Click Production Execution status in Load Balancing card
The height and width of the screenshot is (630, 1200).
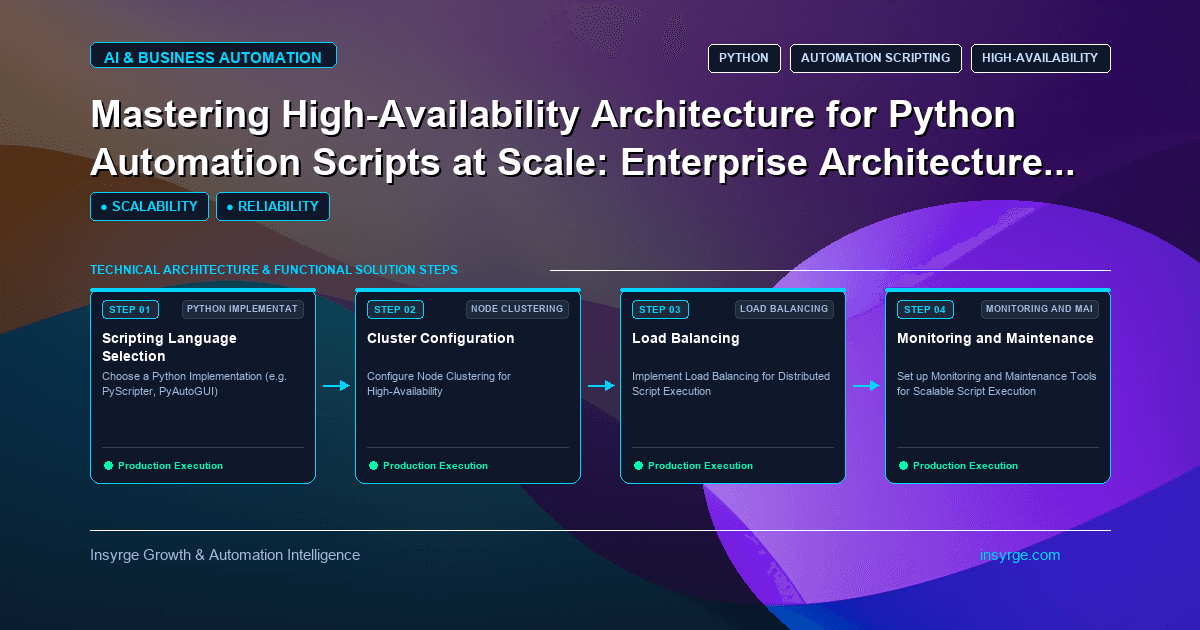point(693,466)
